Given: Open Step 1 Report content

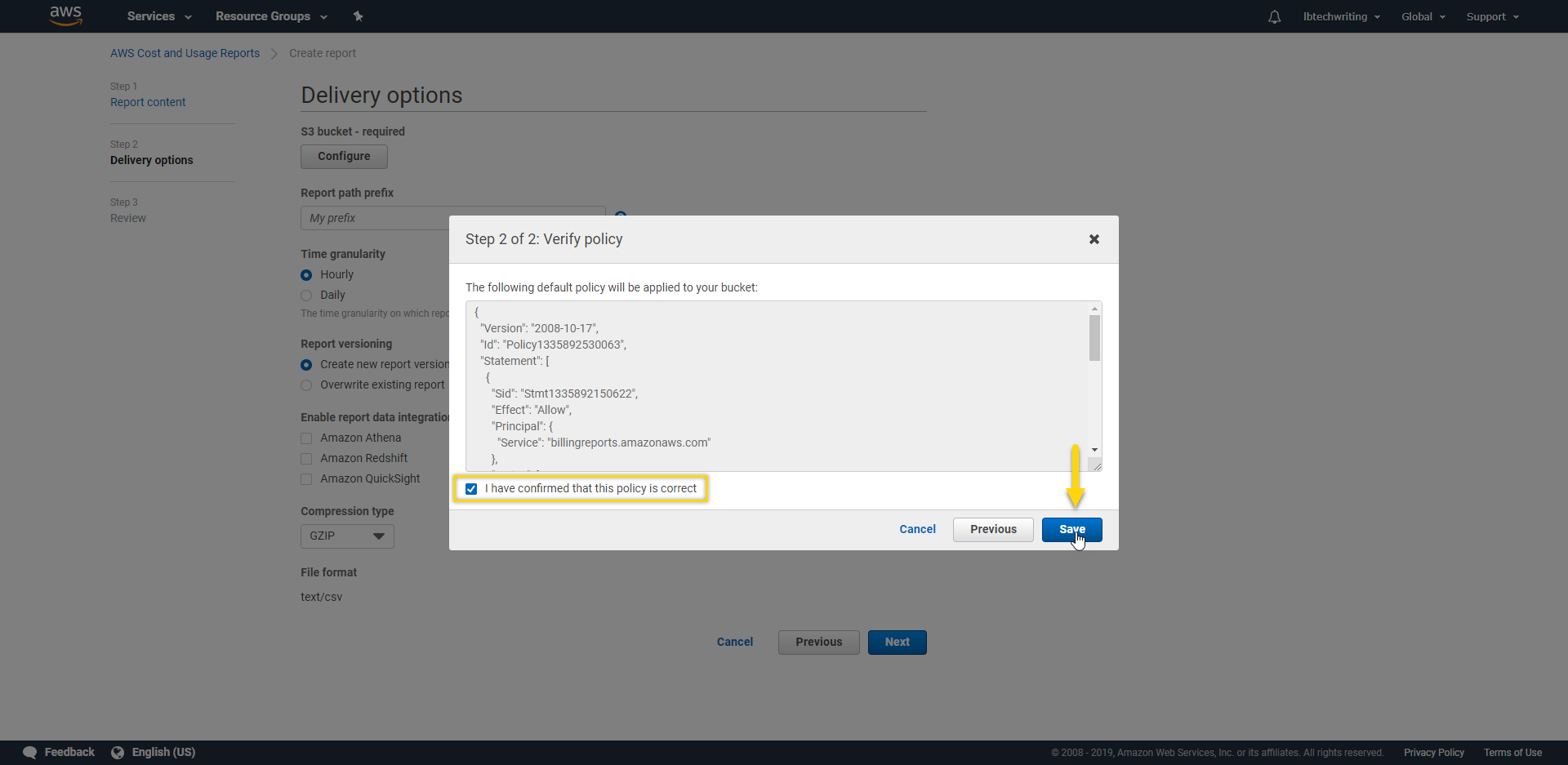Looking at the screenshot, I should click(x=148, y=102).
